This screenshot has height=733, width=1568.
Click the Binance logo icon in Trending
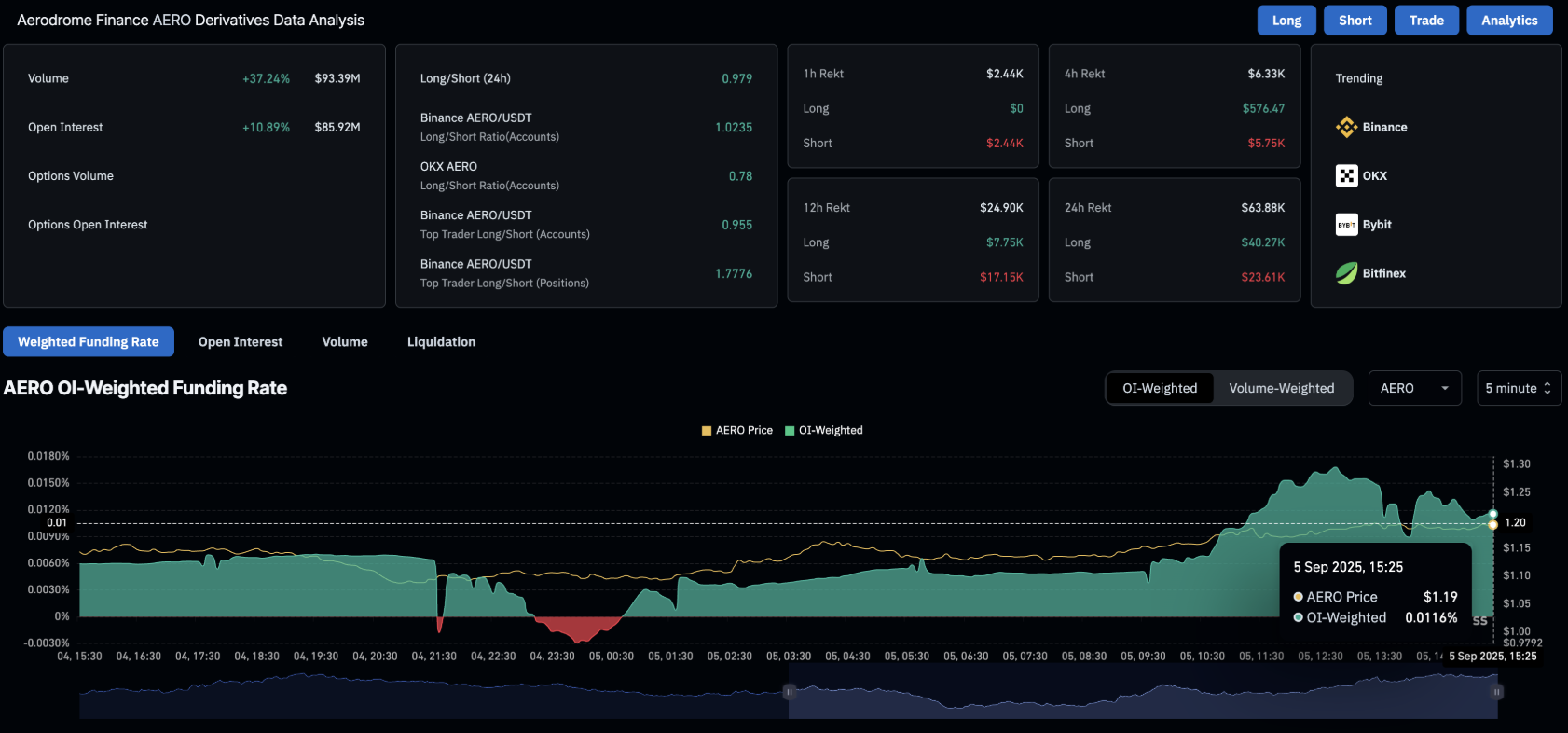coord(1346,127)
